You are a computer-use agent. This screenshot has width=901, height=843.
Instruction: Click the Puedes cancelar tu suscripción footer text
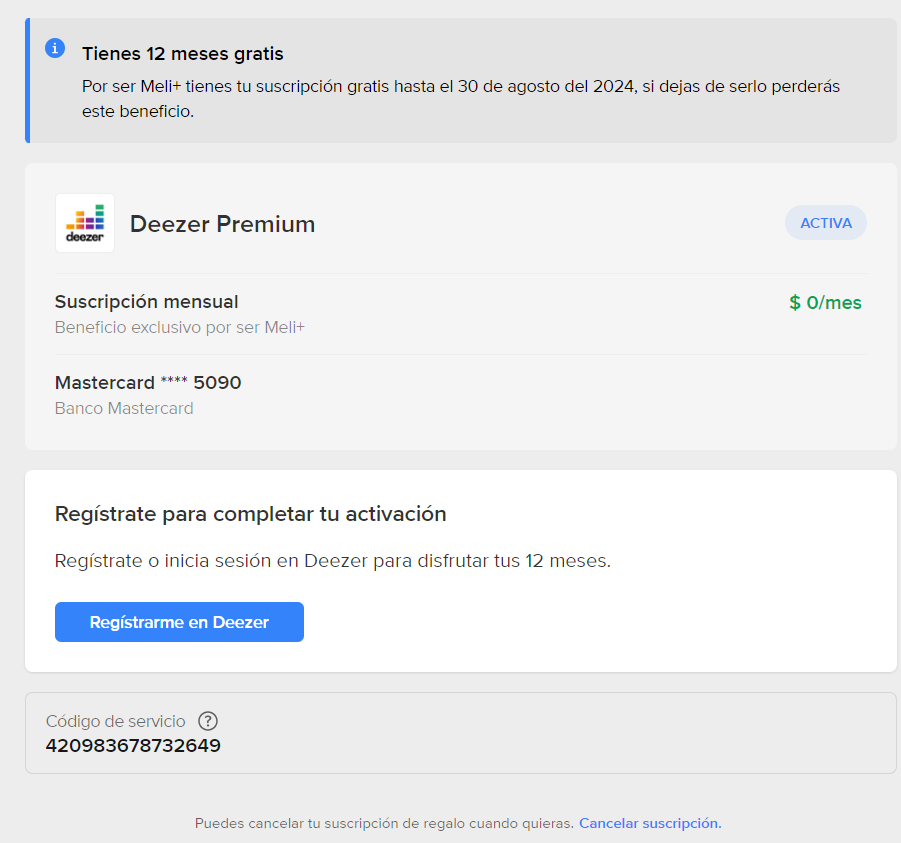(x=384, y=823)
